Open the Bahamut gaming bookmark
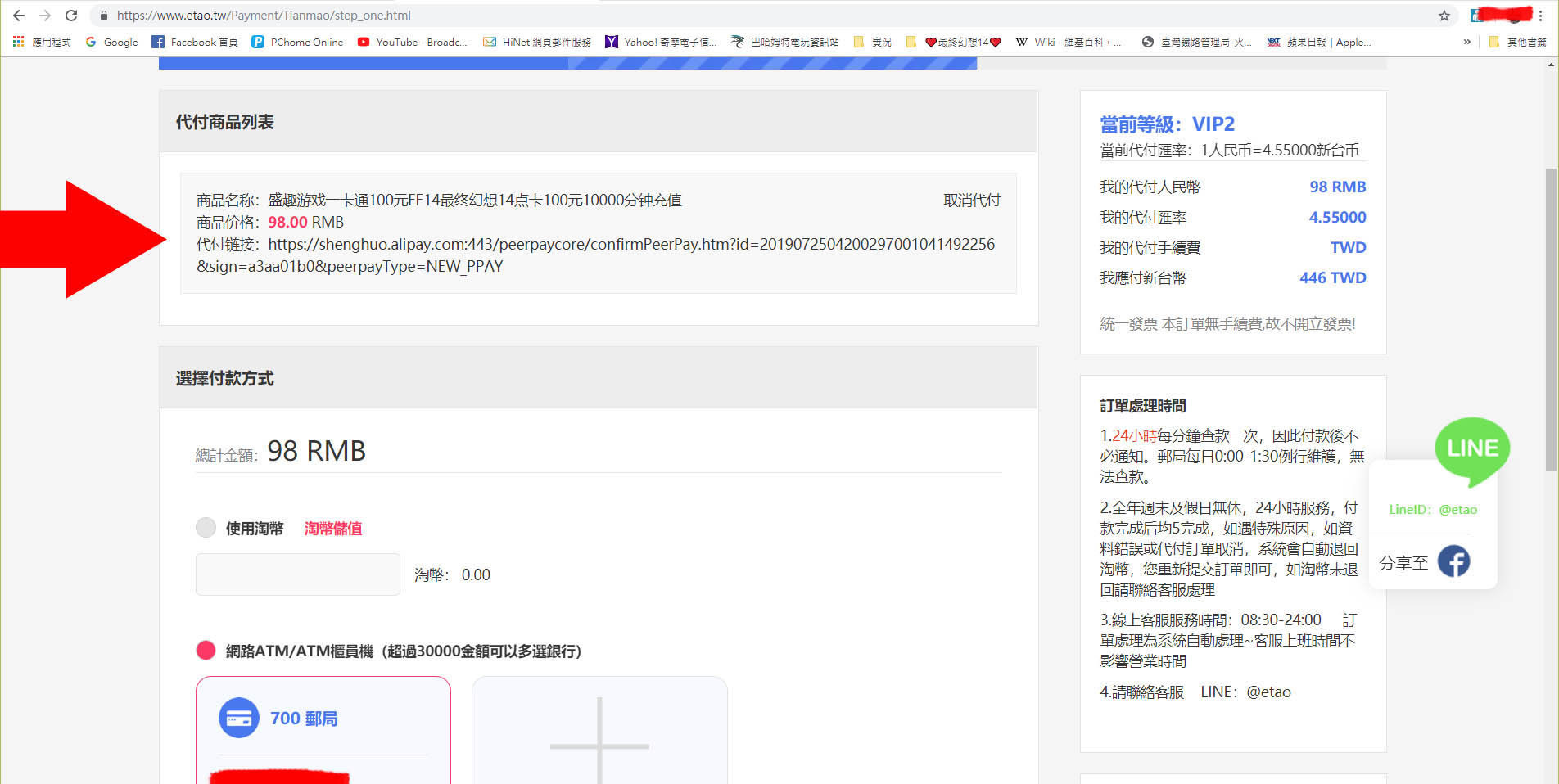This screenshot has height=784, width=1559. click(x=785, y=42)
